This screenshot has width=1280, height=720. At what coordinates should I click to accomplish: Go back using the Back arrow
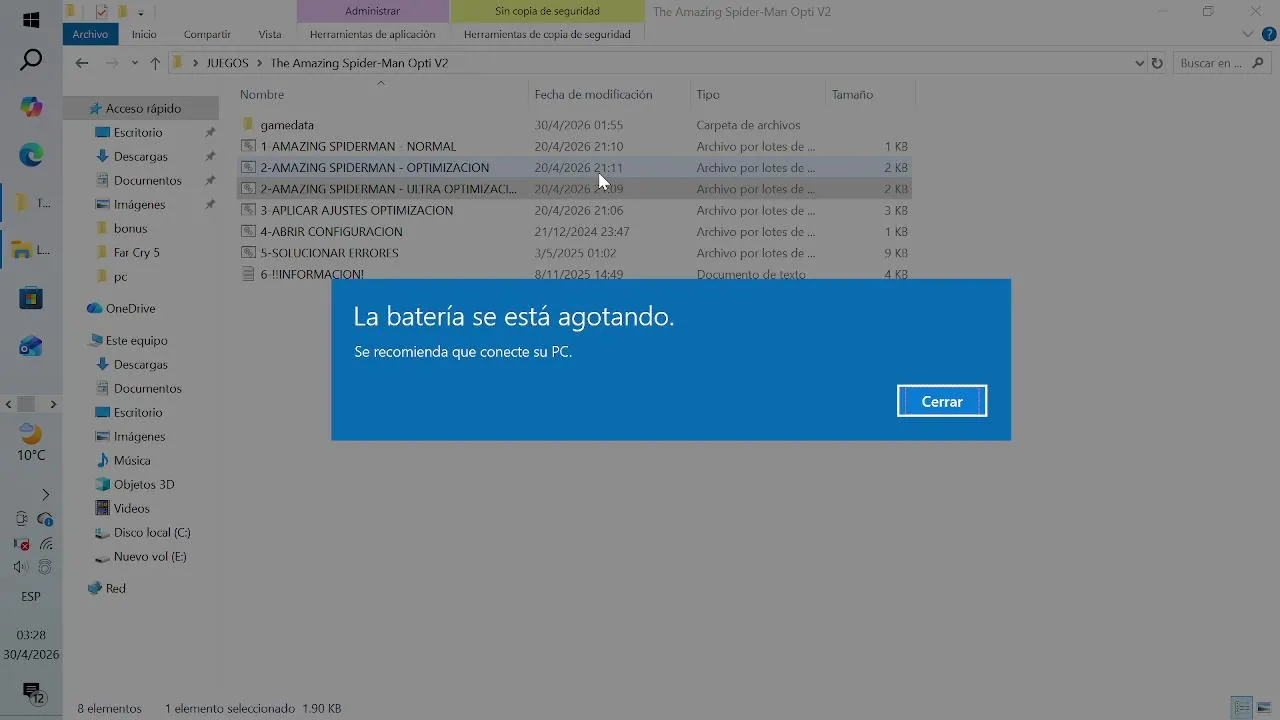pos(82,63)
